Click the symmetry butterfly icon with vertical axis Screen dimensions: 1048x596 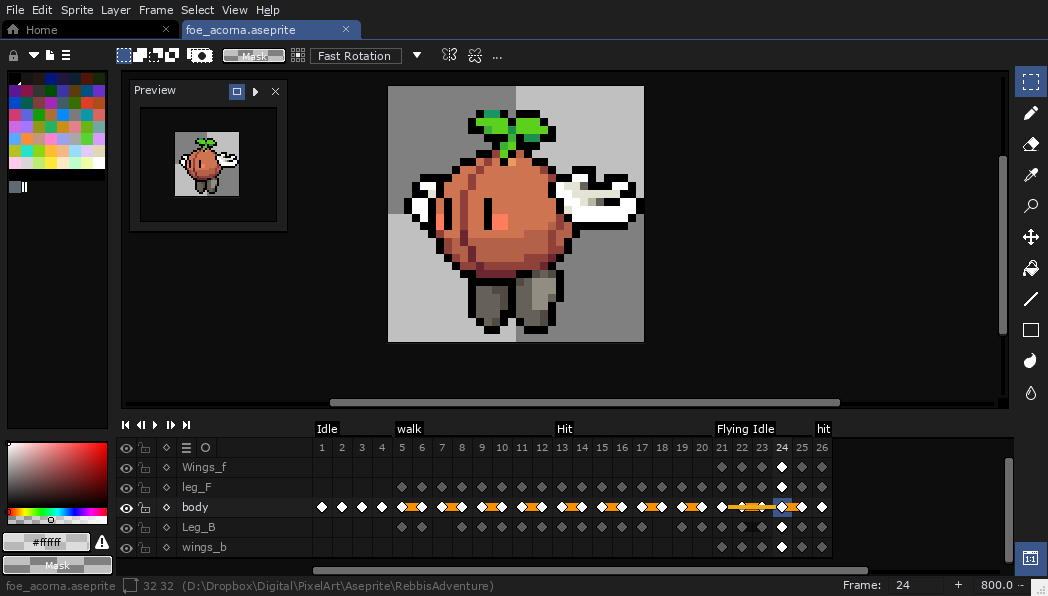(x=450, y=55)
